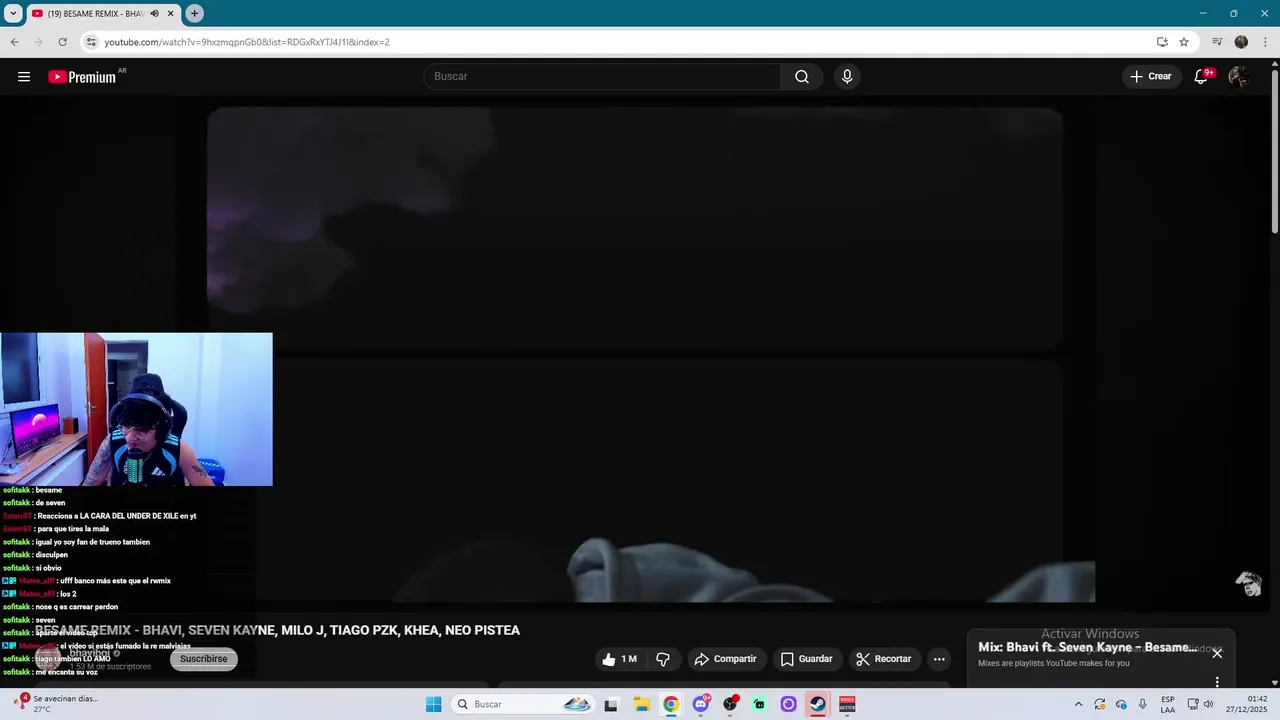The image size is (1280, 720).
Task: Like the video with thumbs up
Action: 619,659
